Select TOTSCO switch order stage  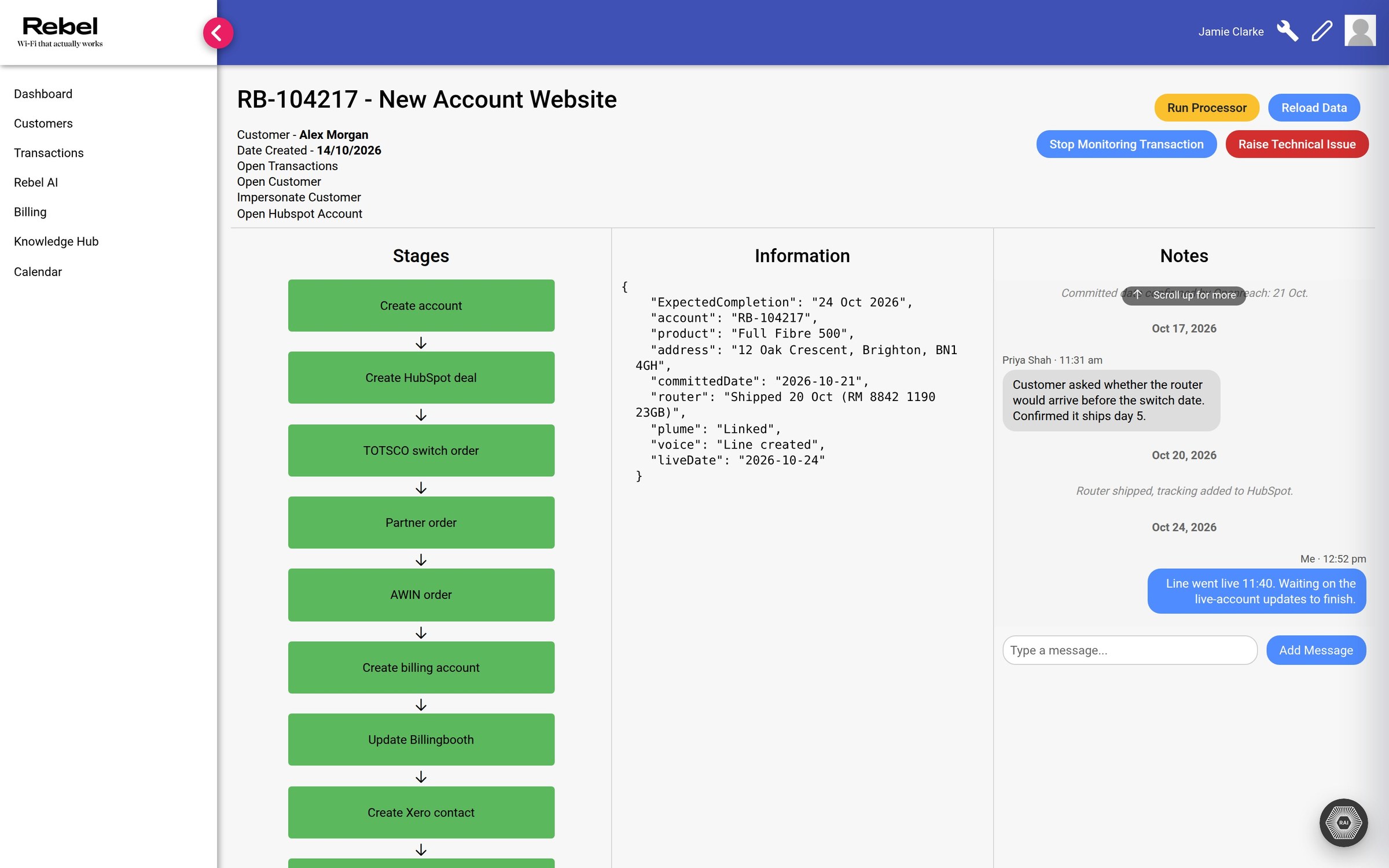[421, 450]
